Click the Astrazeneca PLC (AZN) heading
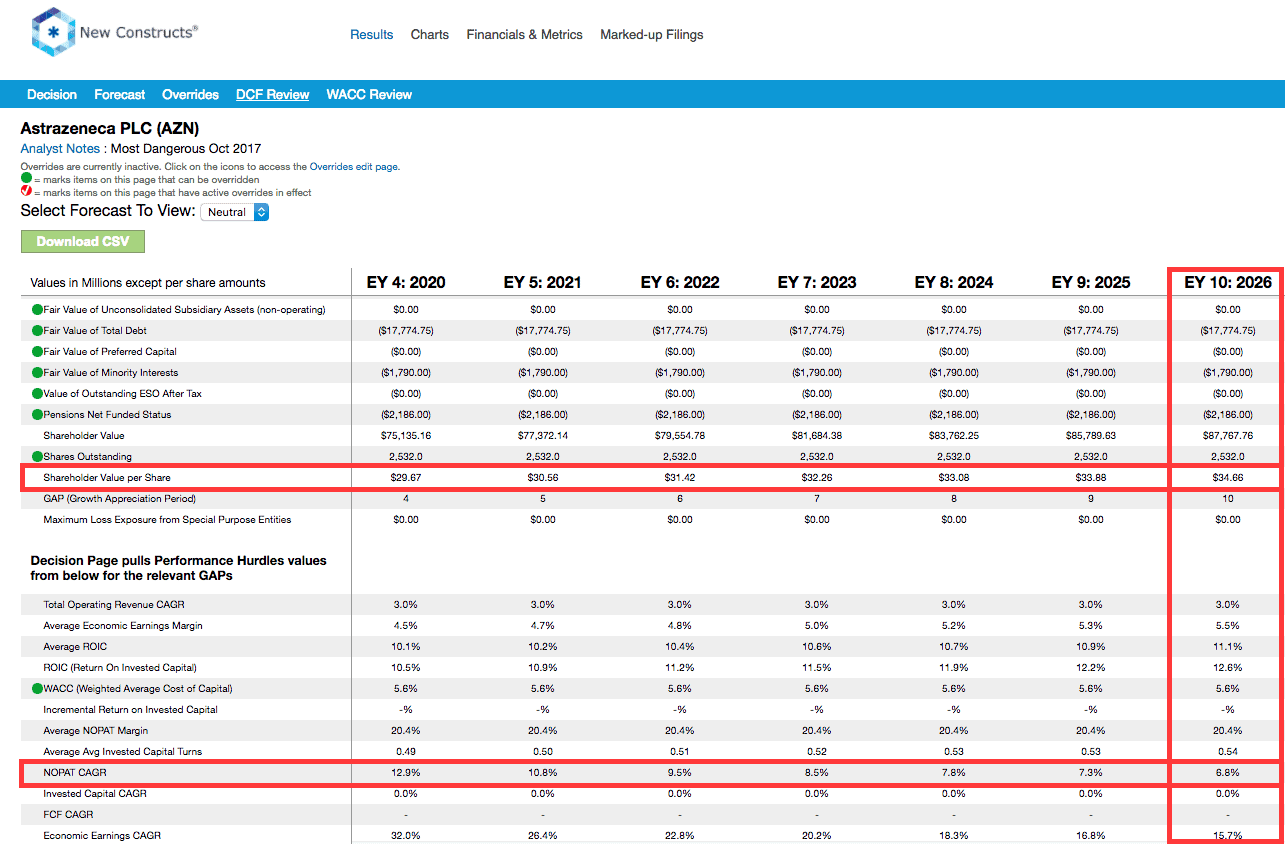Viewport: 1285px width, 844px height. 110,129
